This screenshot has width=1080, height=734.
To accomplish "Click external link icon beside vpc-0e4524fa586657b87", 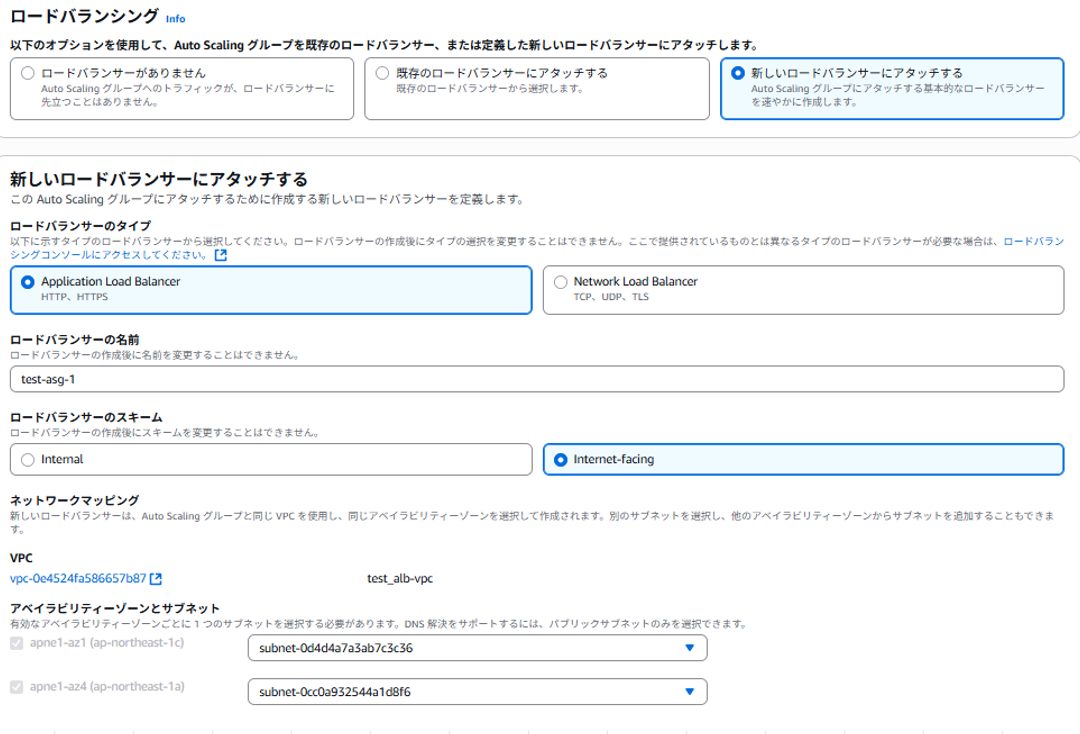I will pyautogui.click(x=156, y=577).
